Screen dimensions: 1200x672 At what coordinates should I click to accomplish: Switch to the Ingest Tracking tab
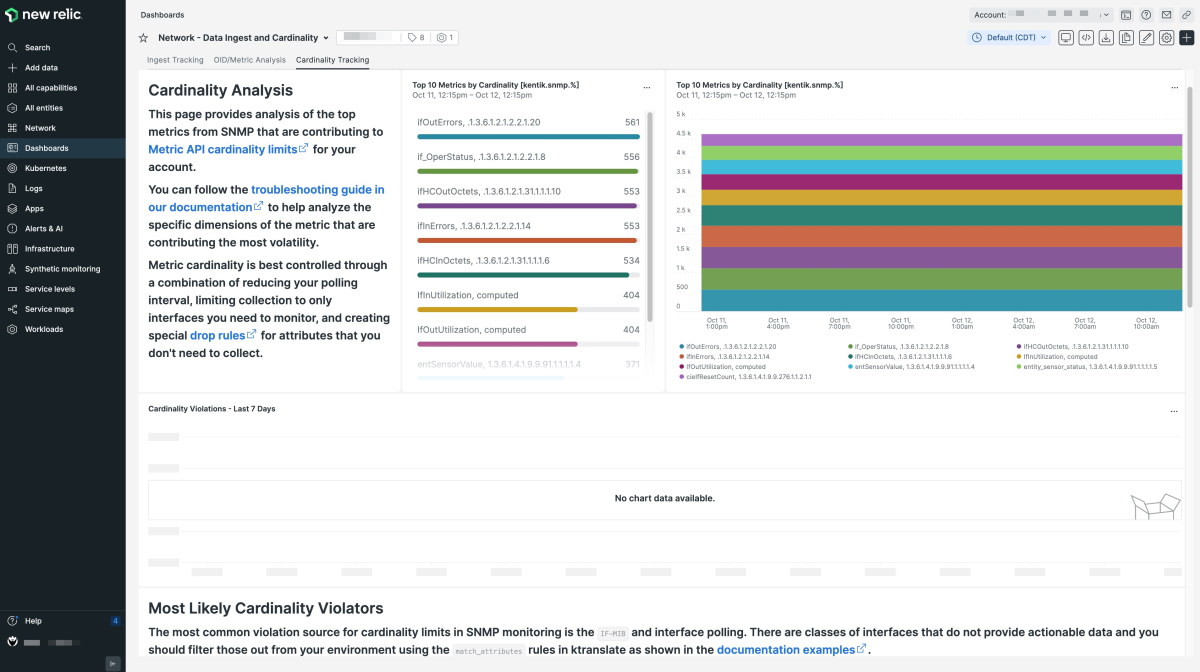point(175,60)
